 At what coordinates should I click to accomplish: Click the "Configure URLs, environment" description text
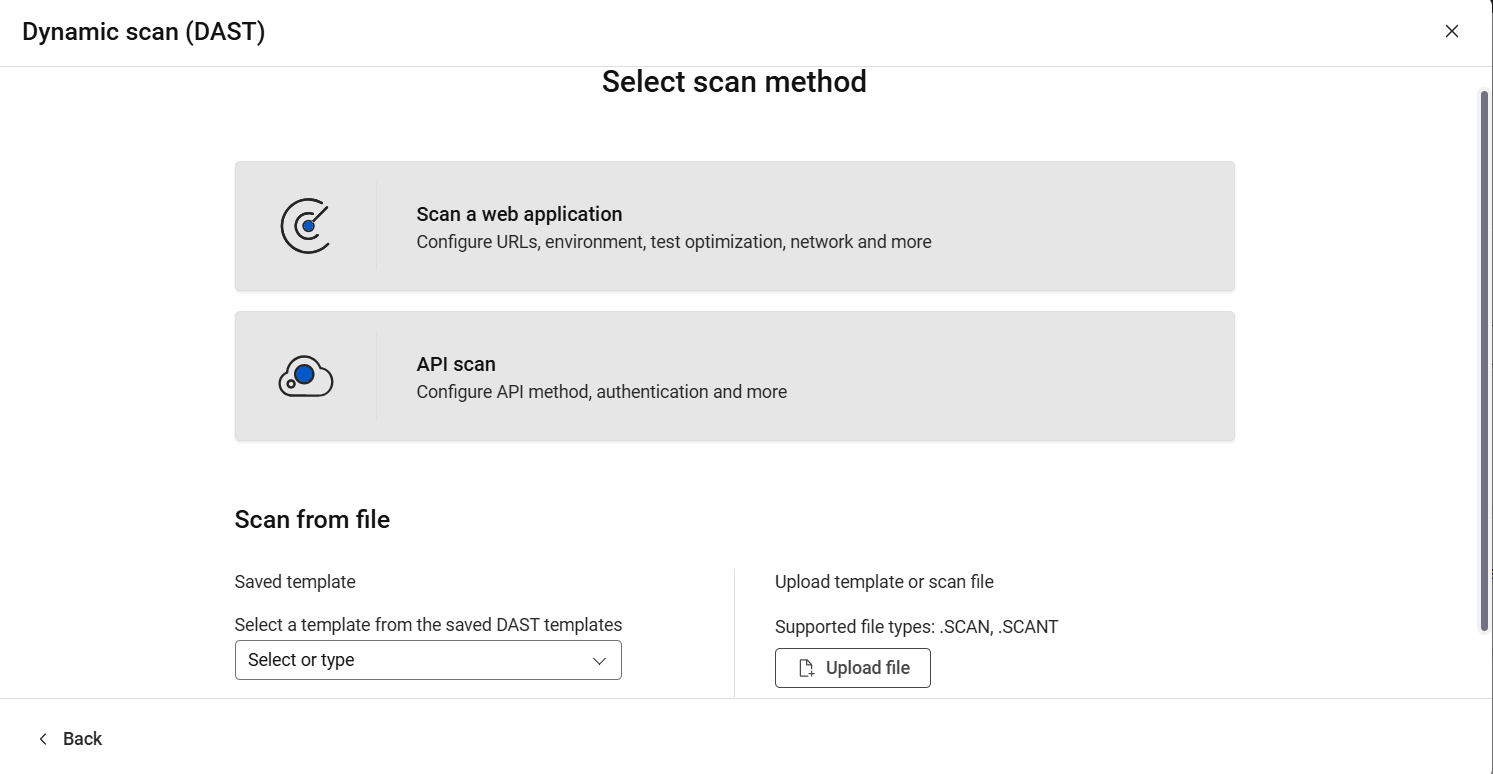click(673, 242)
